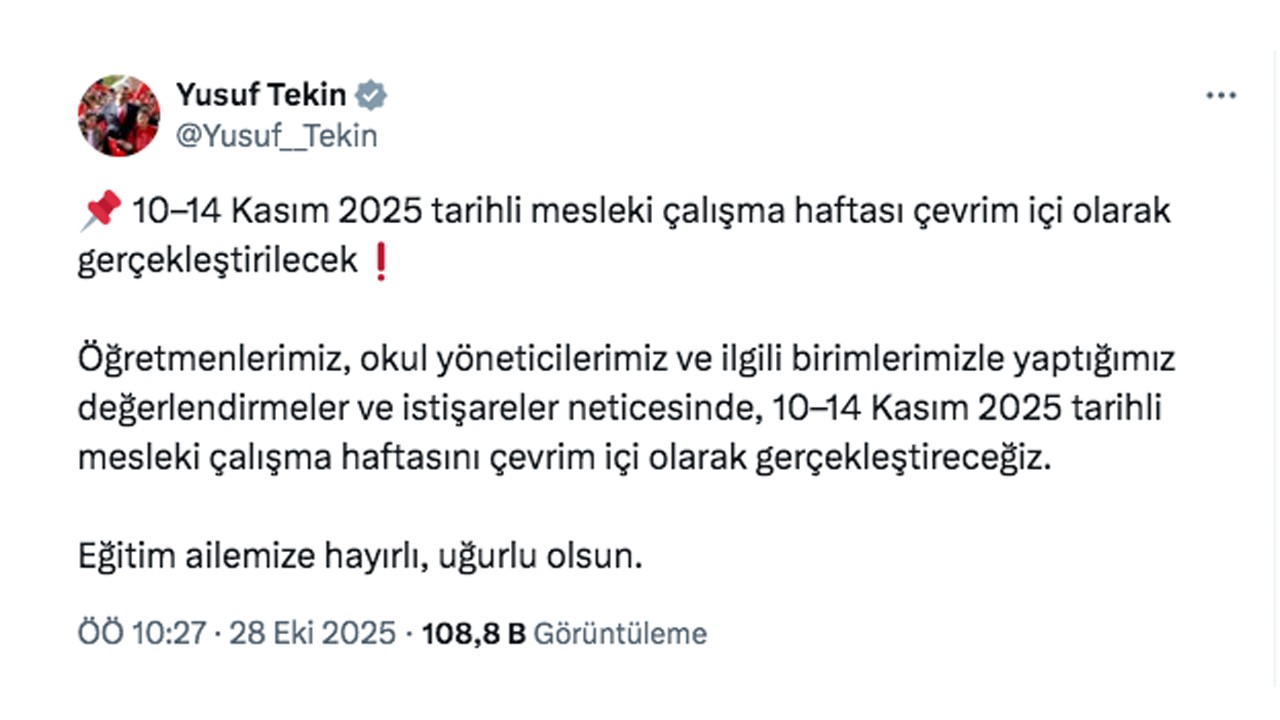
Task: Open the @Yusuf__Tekin handle link
Action: coord(277,136)
